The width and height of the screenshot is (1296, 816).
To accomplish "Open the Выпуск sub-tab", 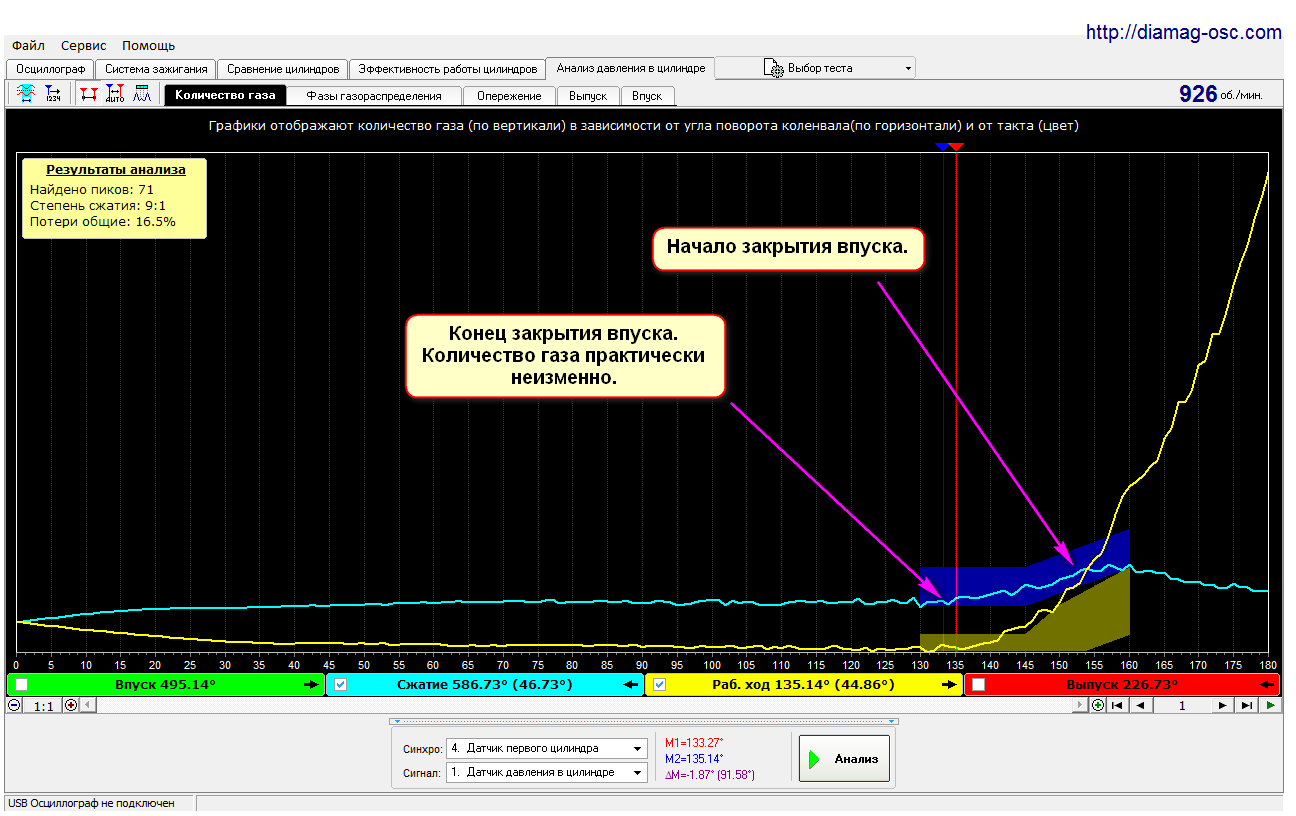I will click(x=588, y=96).
